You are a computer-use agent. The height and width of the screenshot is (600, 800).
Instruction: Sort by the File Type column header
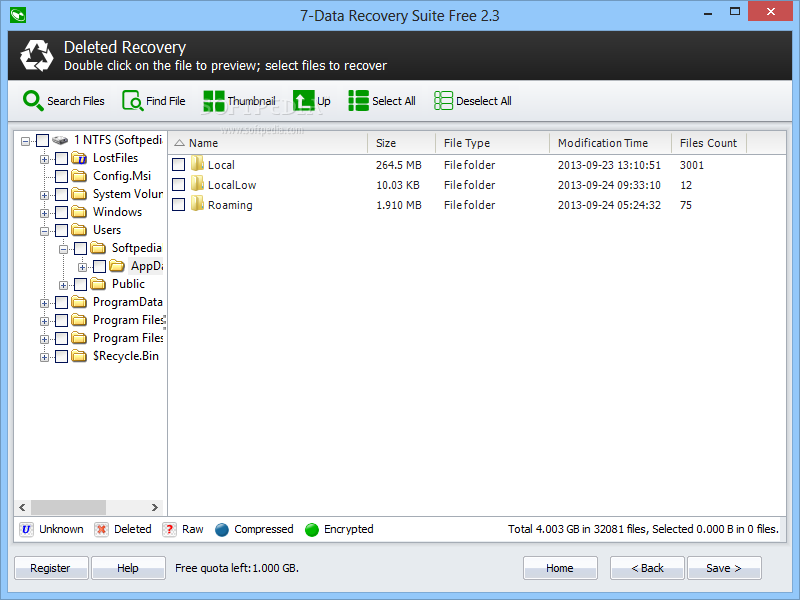[492, 143]
